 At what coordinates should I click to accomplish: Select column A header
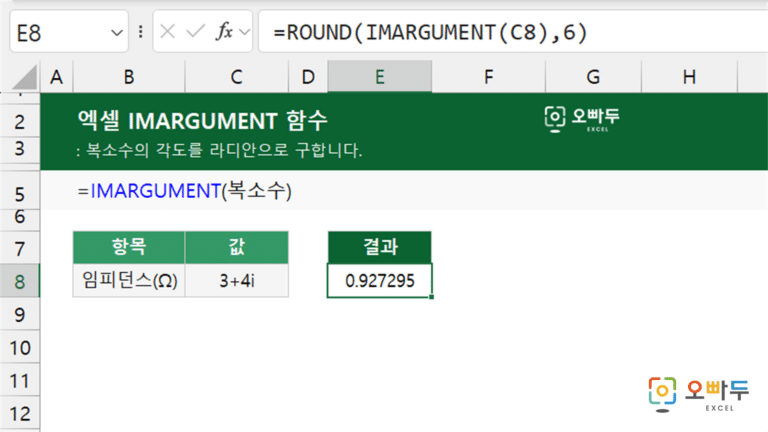coord(56,77)
